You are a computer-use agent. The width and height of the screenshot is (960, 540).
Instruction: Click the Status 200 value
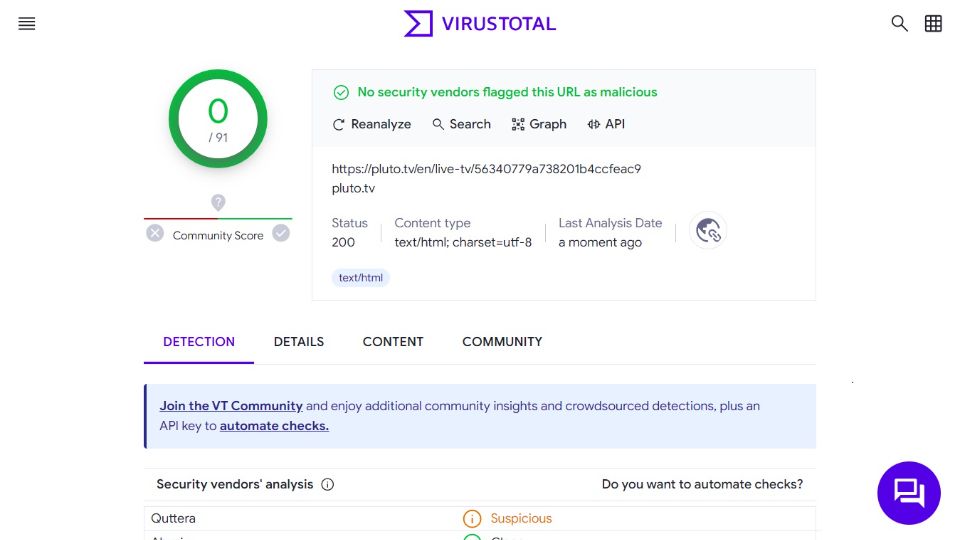click(343, 242)
